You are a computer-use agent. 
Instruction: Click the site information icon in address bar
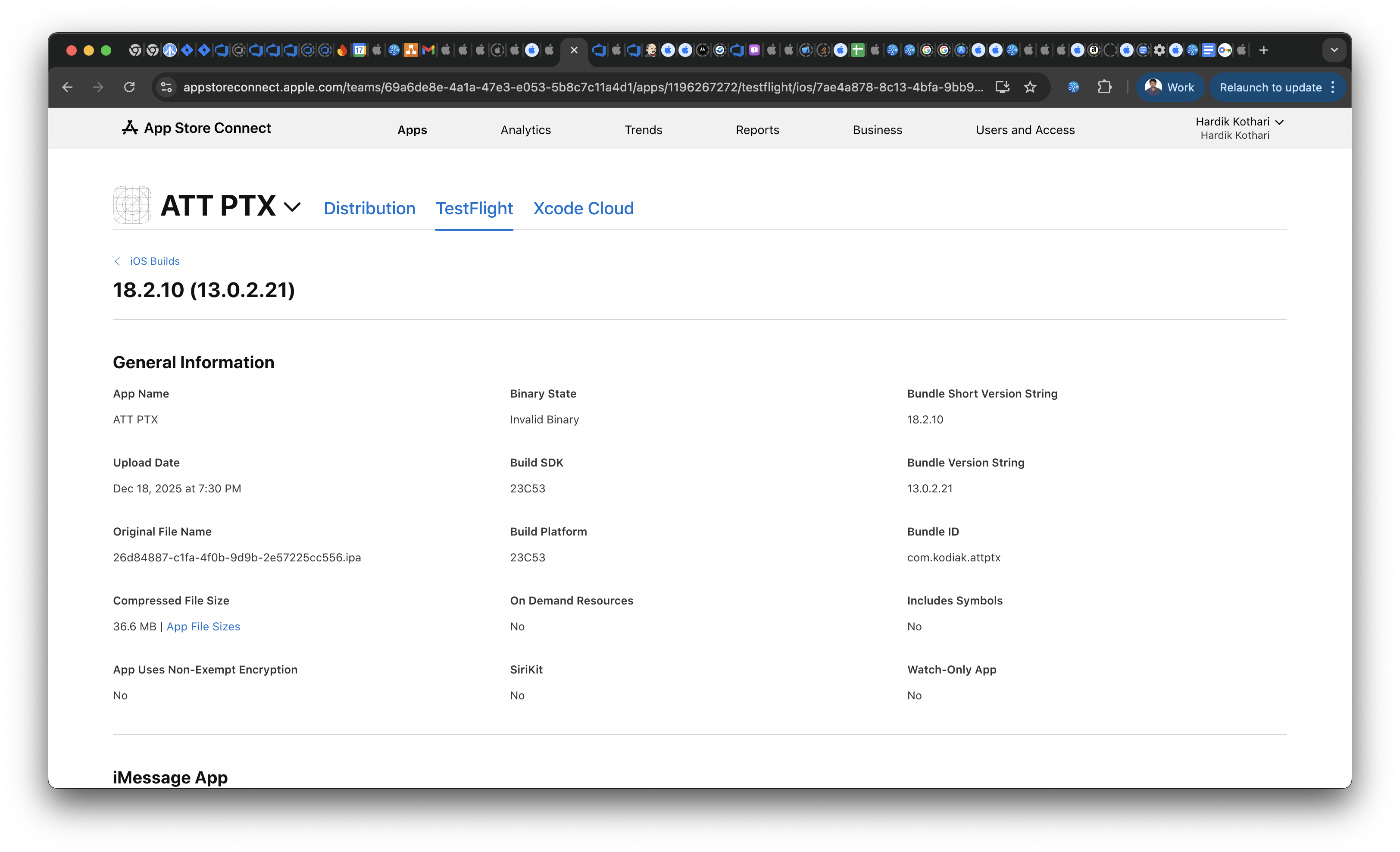coord(166,87)
